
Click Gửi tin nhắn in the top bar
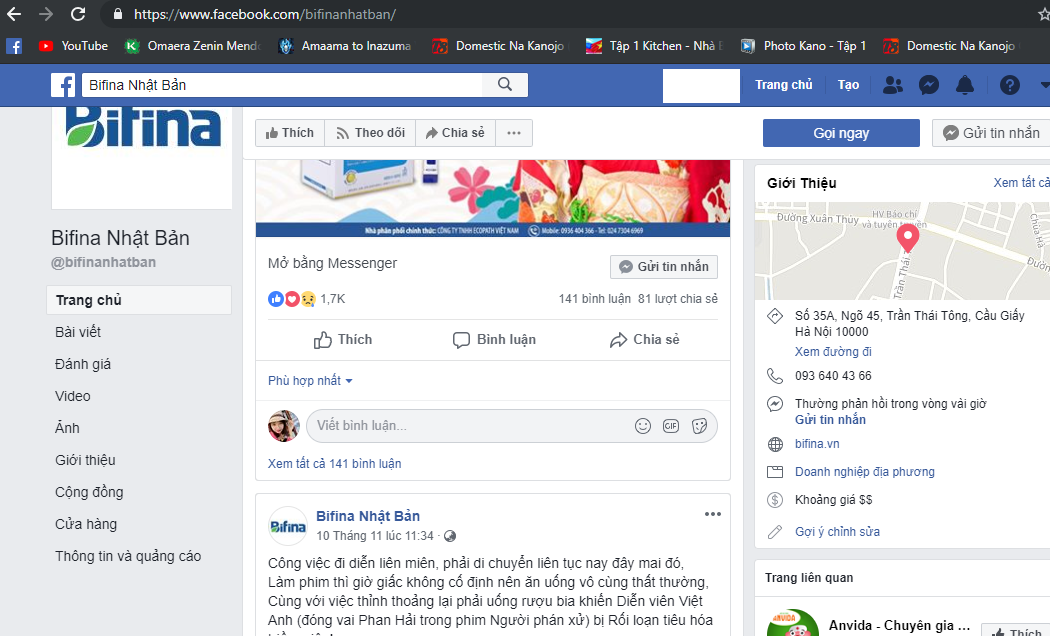(992, 133)
